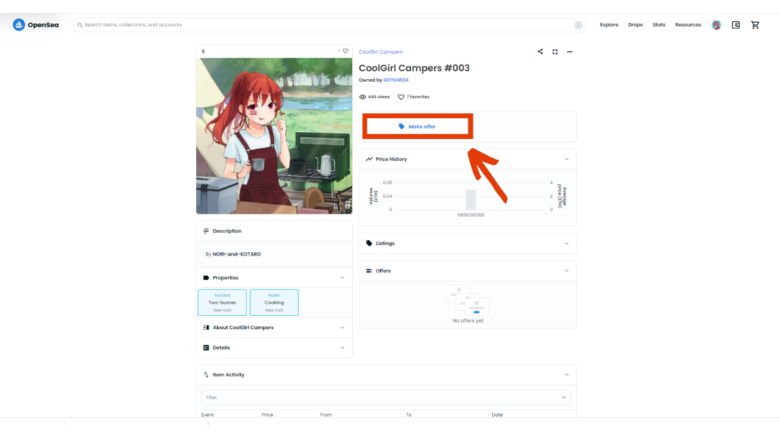Image resolution: width=780 pixels, height=439 pixels.
Task: Share this item via share icon
Action: tap(540, 52)
